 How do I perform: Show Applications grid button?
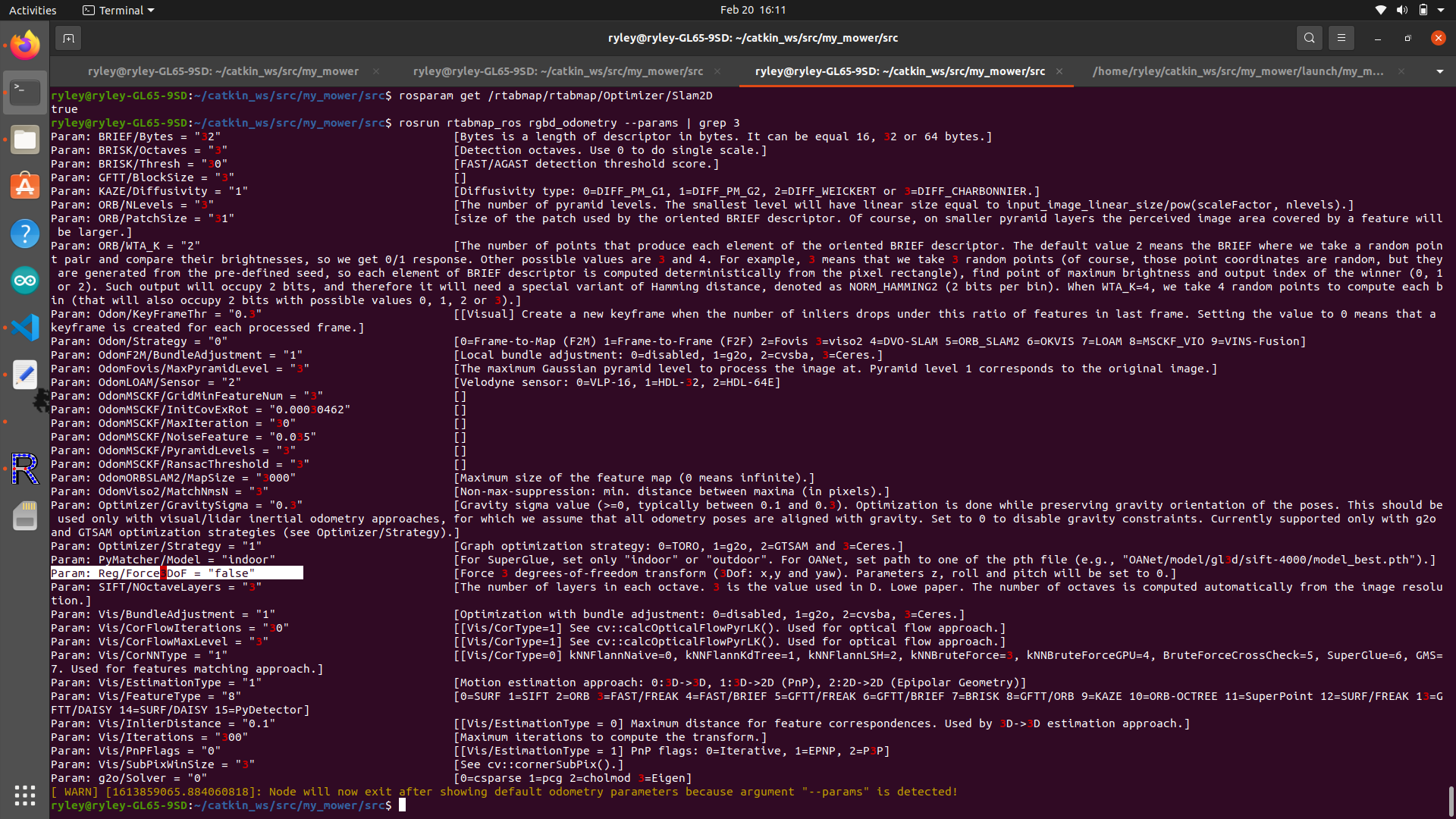(x=25, y=795)
